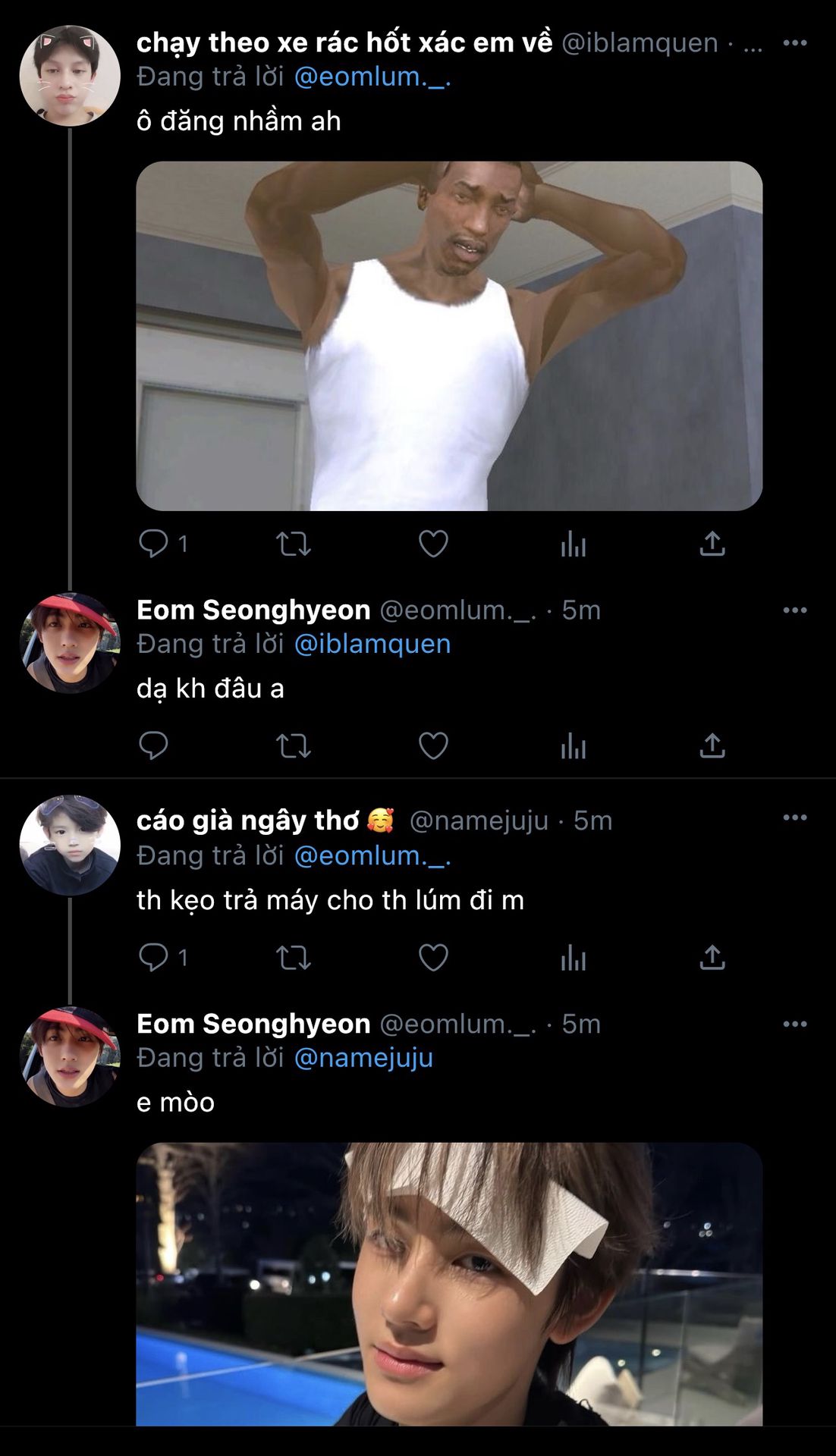Open the "cáo già ngây thơ" profile avatar
This screenshot has width=836, height=1456.
point(70,845)
